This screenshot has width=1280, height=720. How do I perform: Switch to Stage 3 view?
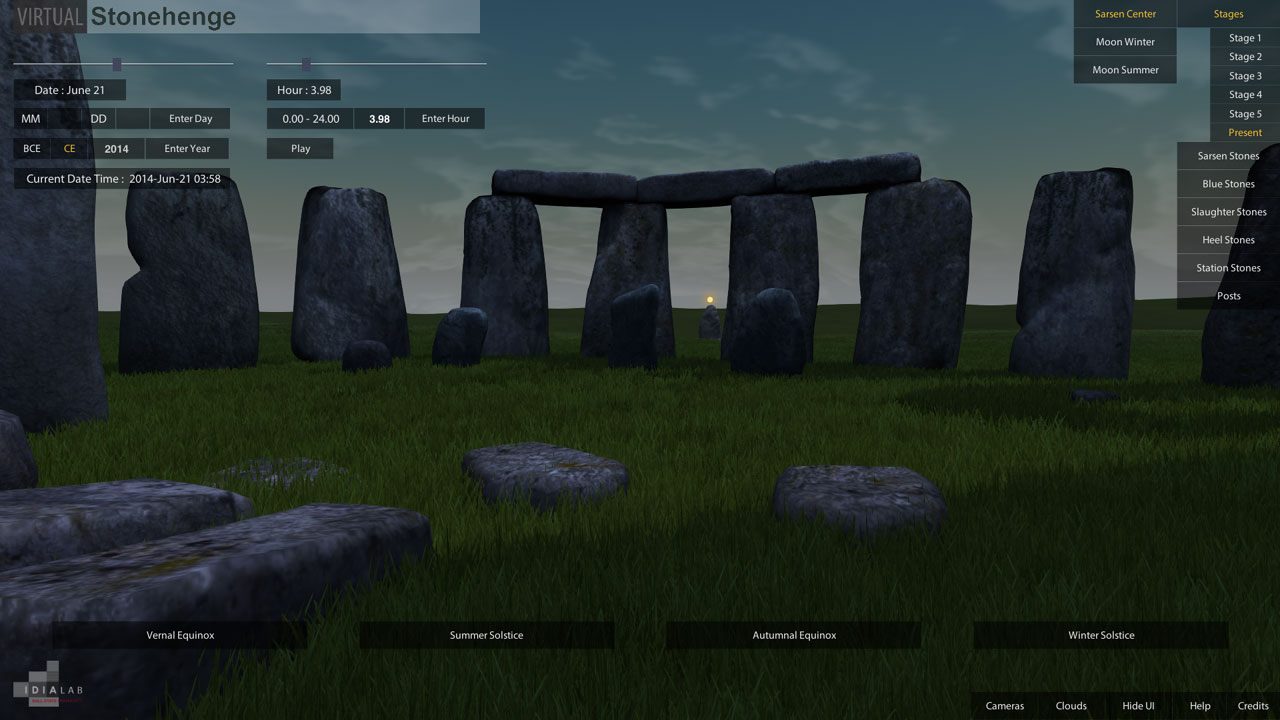tap(1244, 76)
